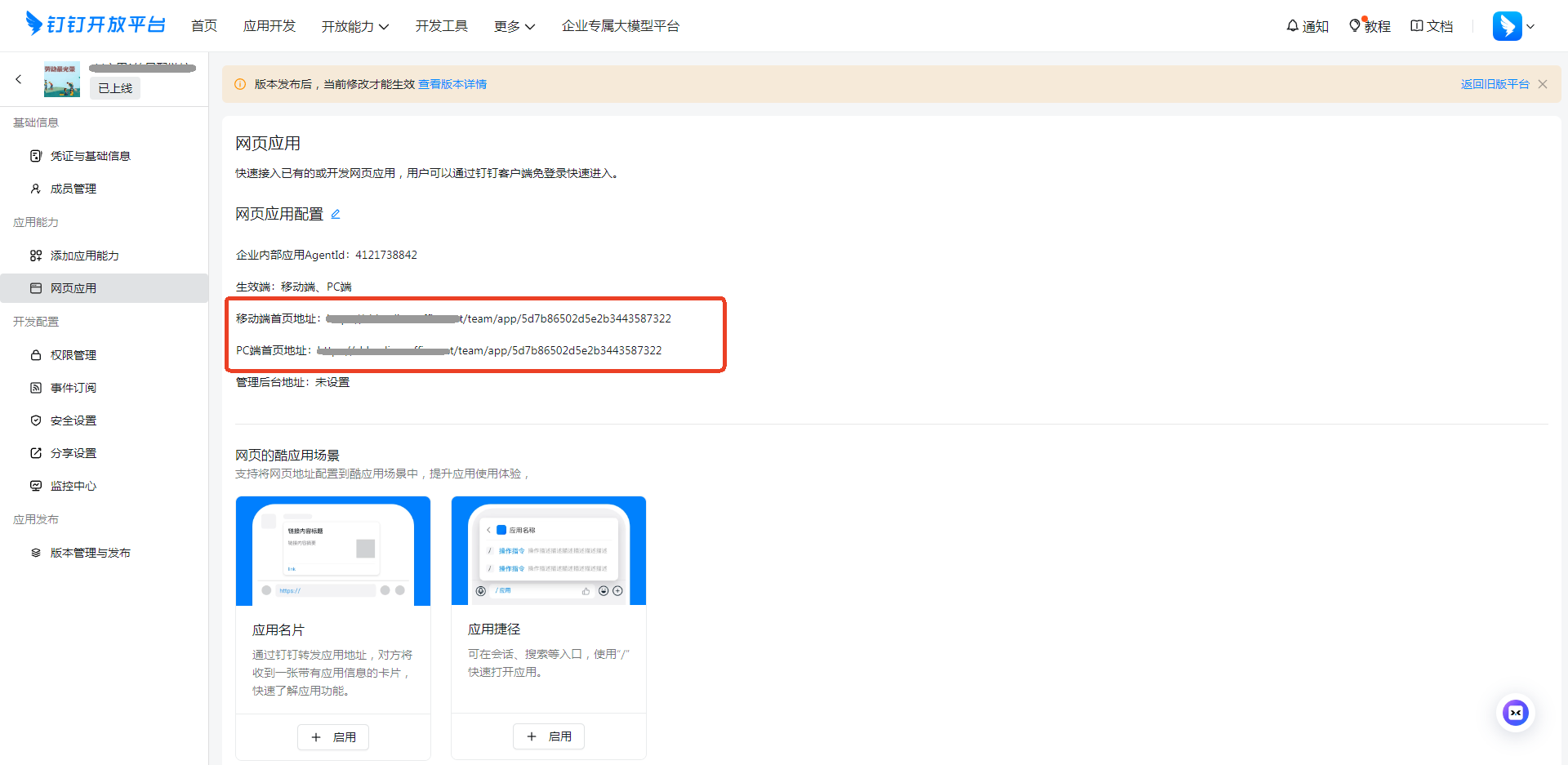The image size is (1568, 765).
Task: Dismiss the version notice banner
Action: (x=1543, y=84)
